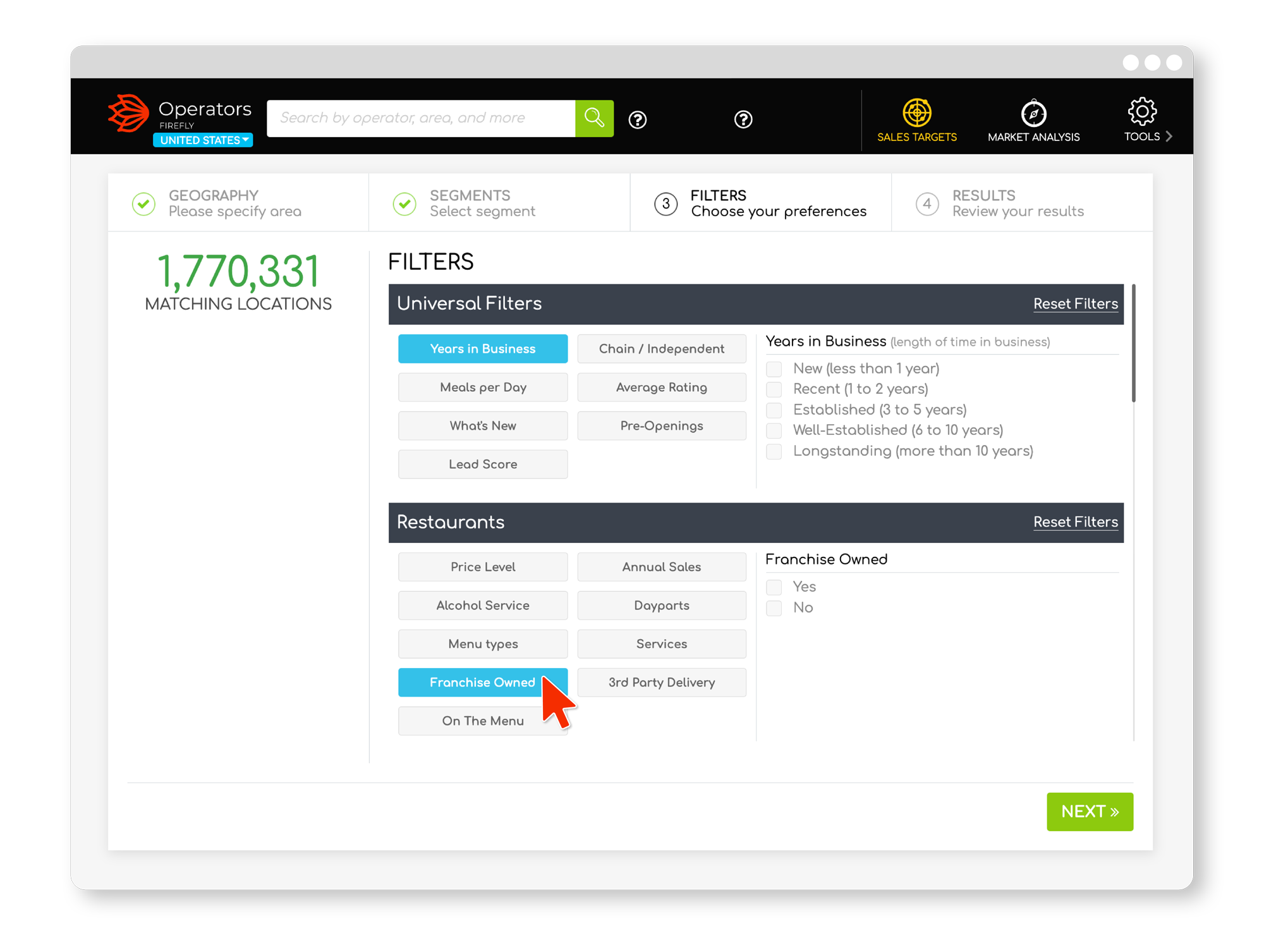The width and height of the screenshot is (1264, 952).
Task: Expand the chevron next to Tools
Action: (x=1169, y=137)
